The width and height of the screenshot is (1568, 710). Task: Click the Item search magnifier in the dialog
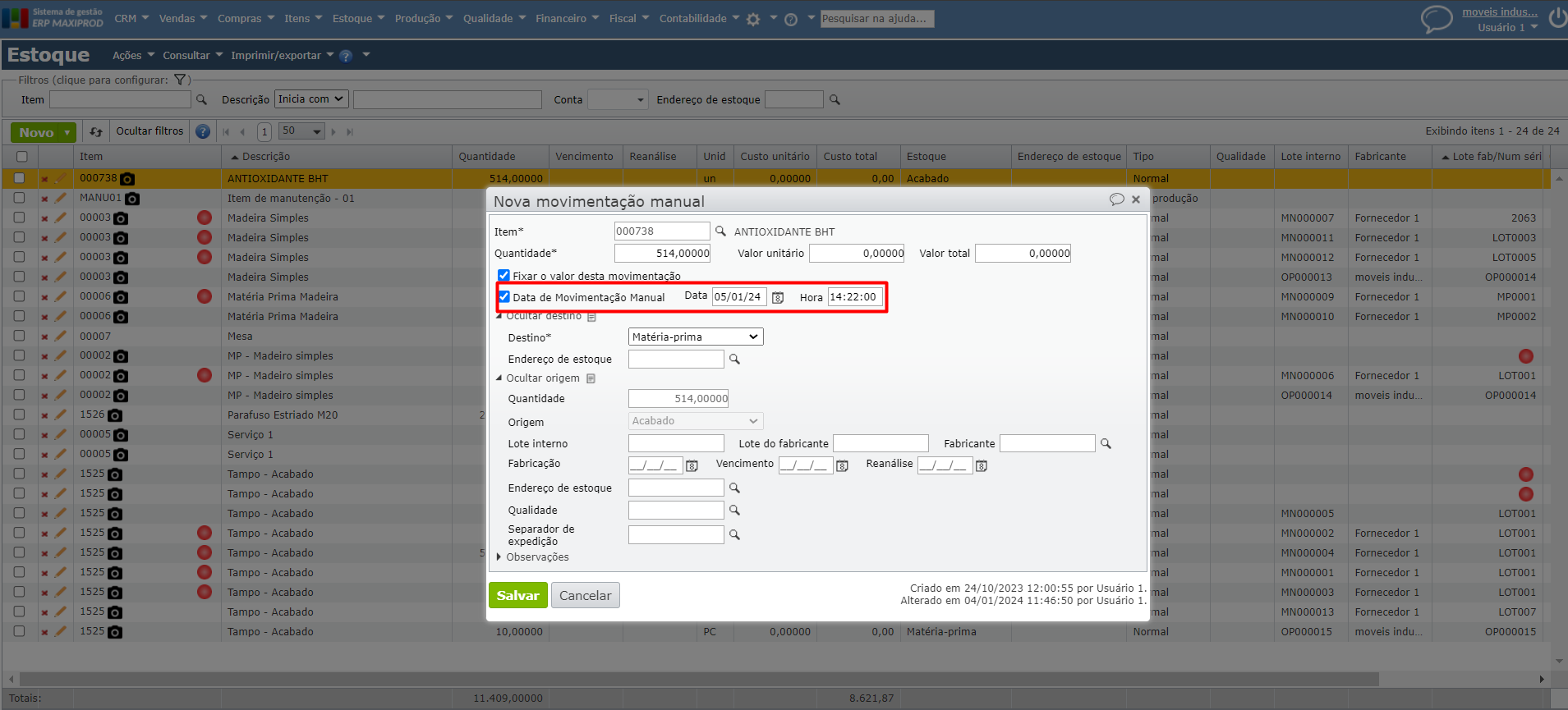[x=720, y=231]
